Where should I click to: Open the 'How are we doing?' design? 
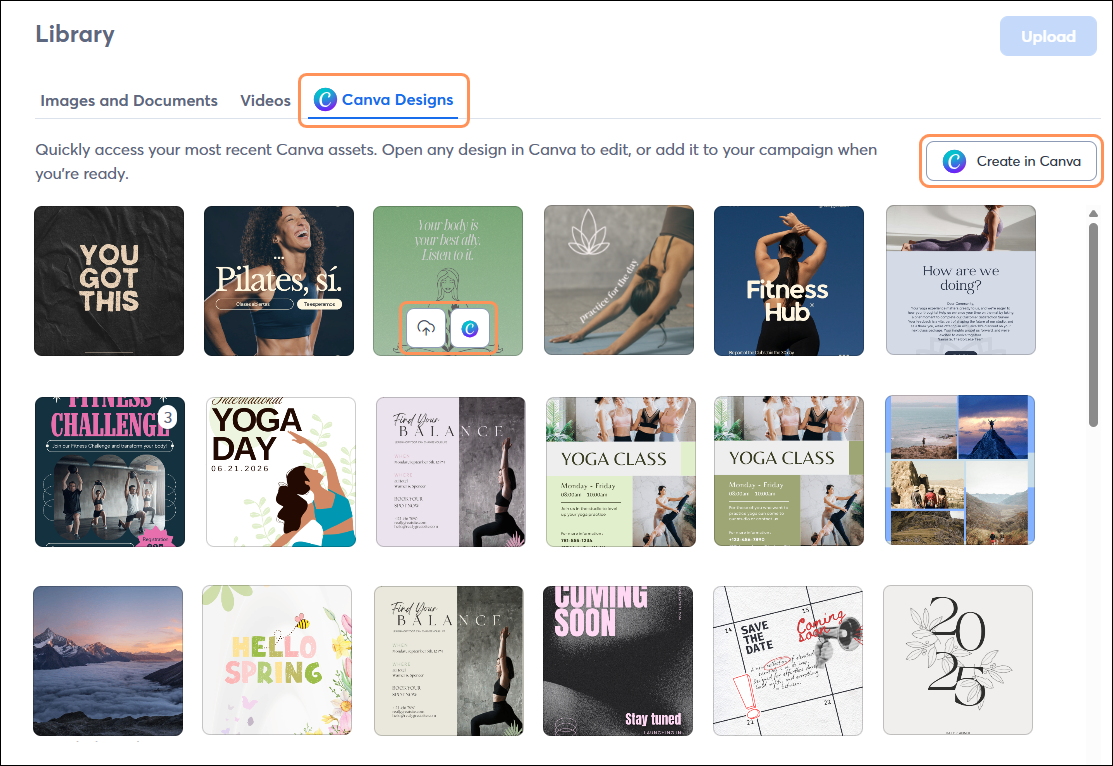(x=960, y=281)
